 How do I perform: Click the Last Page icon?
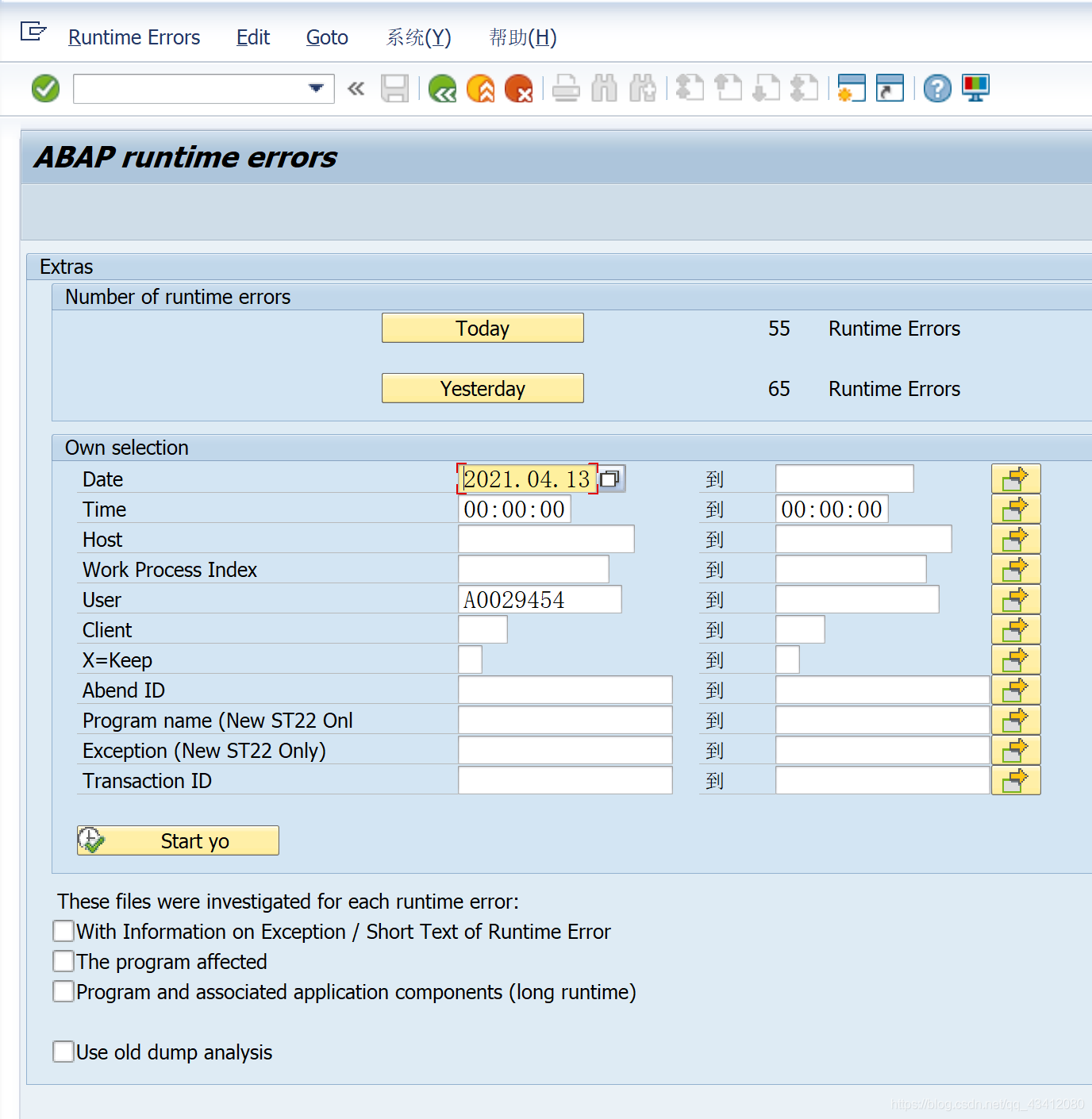[804, 88]
